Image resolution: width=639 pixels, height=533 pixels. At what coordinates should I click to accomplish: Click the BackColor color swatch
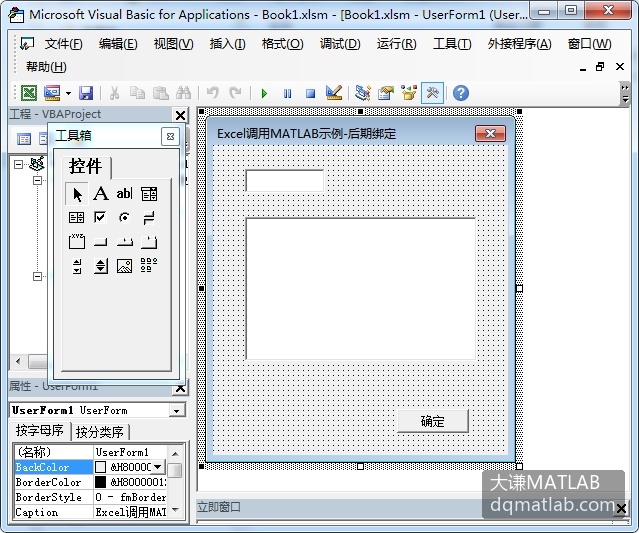[100, 467]
